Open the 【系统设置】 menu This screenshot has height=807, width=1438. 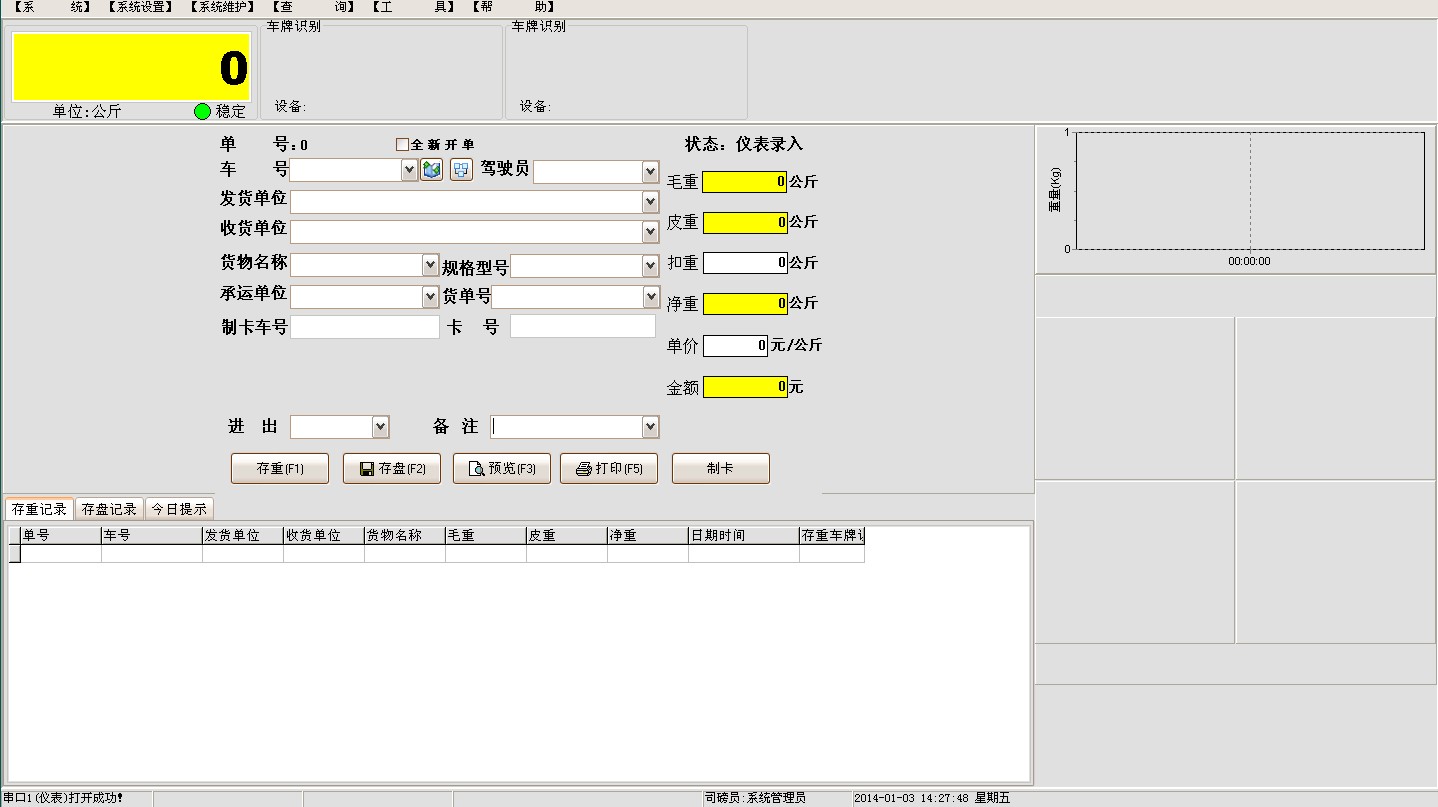(140, 7)
